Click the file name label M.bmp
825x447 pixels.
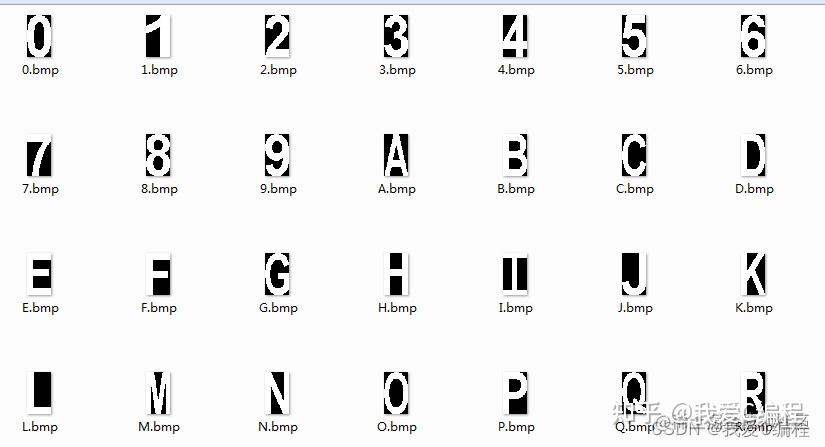pos(159,427)
